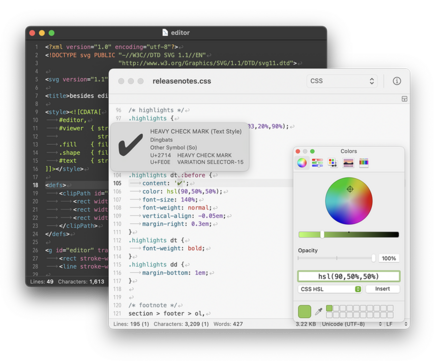Image resolution: width=444 pixels, height=361 pixels.
Task: Insert the color code into the document
Action: (x=382, y=289)
